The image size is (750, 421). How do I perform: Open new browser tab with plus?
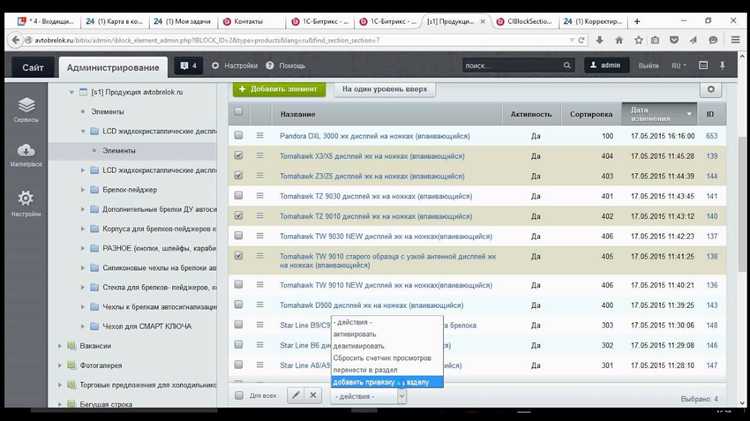tap(637, 21)
